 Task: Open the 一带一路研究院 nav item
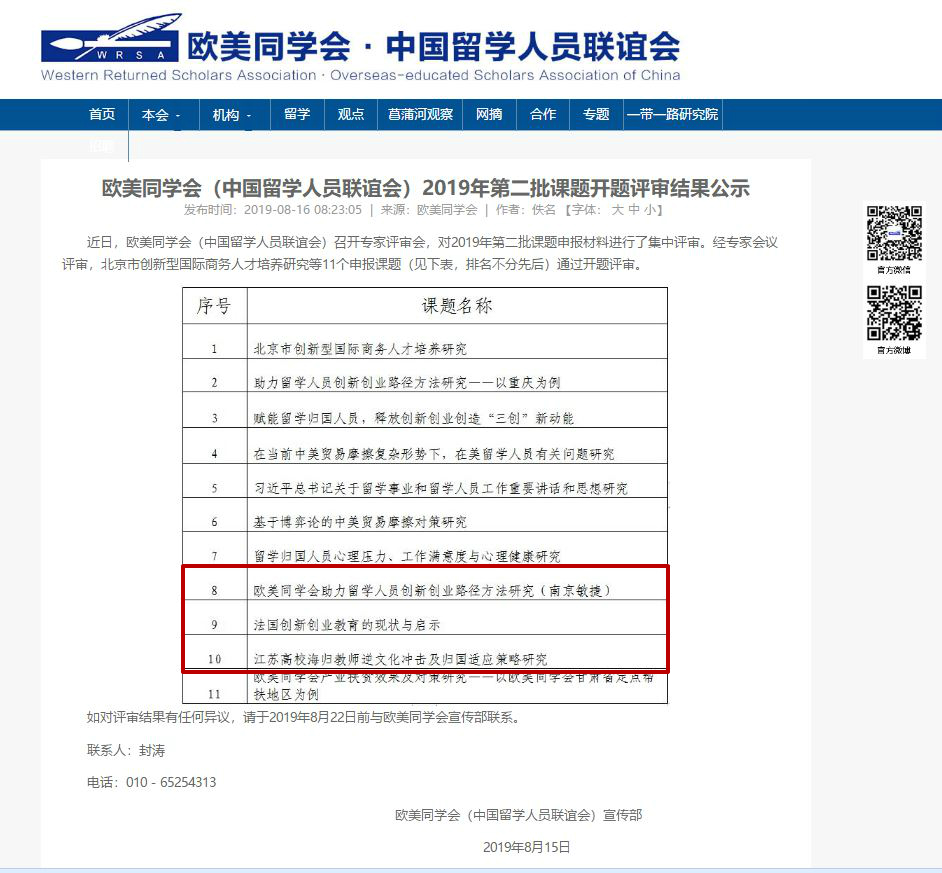coord(672,114)
